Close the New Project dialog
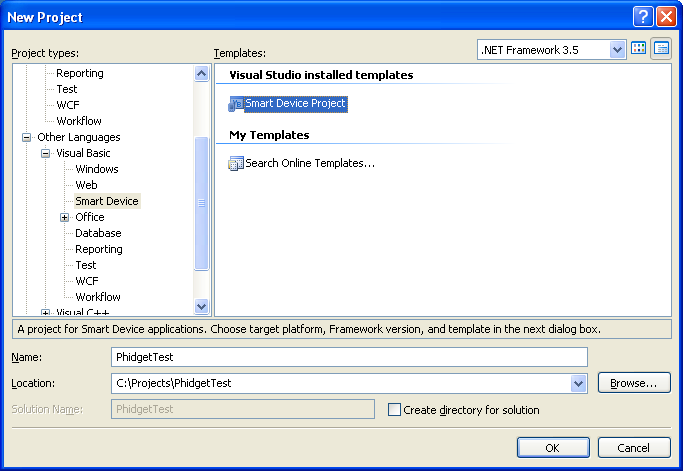The height and width of the screenshot is (471, 683). click(x=666, y=17)
